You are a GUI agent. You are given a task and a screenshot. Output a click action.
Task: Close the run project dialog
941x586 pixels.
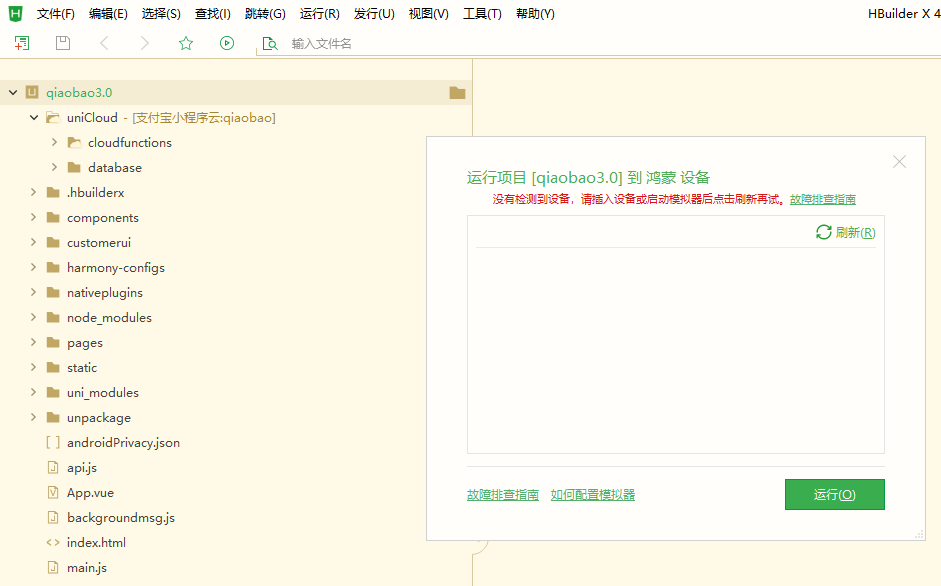(899, 162)
